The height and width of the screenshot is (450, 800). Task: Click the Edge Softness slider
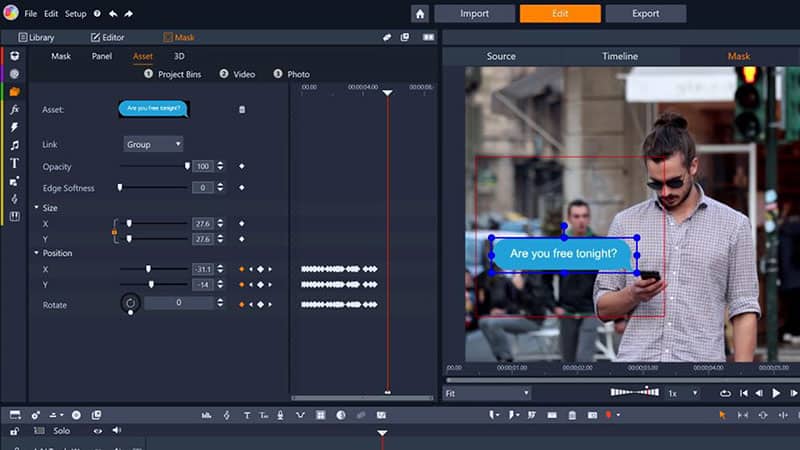click(152, 187)
